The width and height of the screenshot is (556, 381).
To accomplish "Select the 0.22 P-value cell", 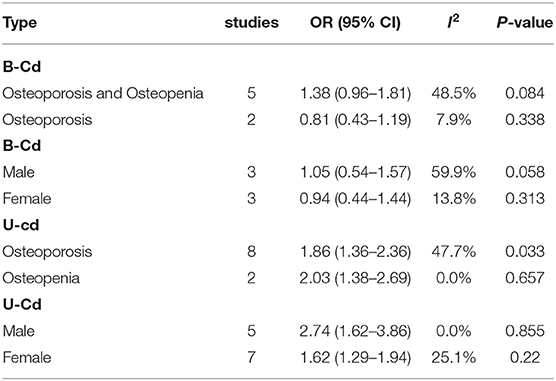I will 525,357.
